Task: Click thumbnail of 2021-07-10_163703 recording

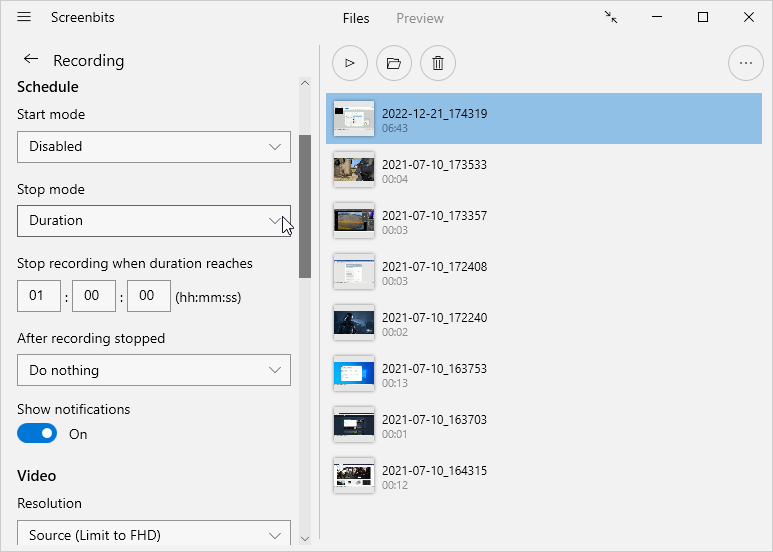Action: tap(354, 425)
